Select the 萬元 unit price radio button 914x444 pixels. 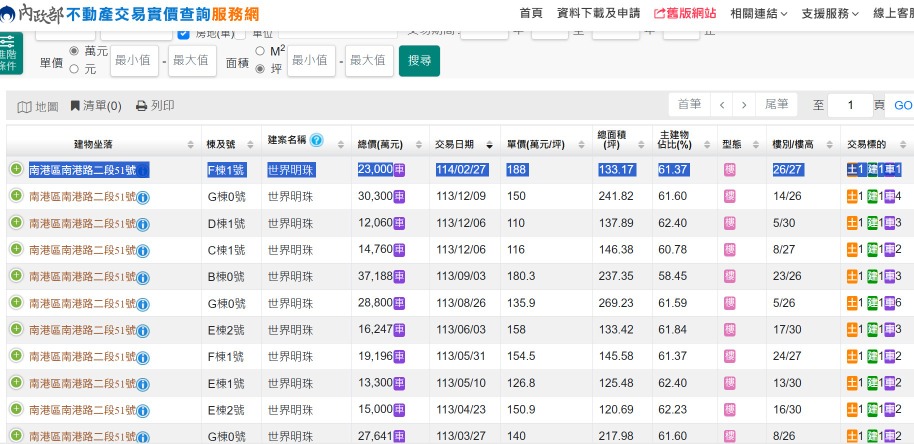tap(74, 51)
